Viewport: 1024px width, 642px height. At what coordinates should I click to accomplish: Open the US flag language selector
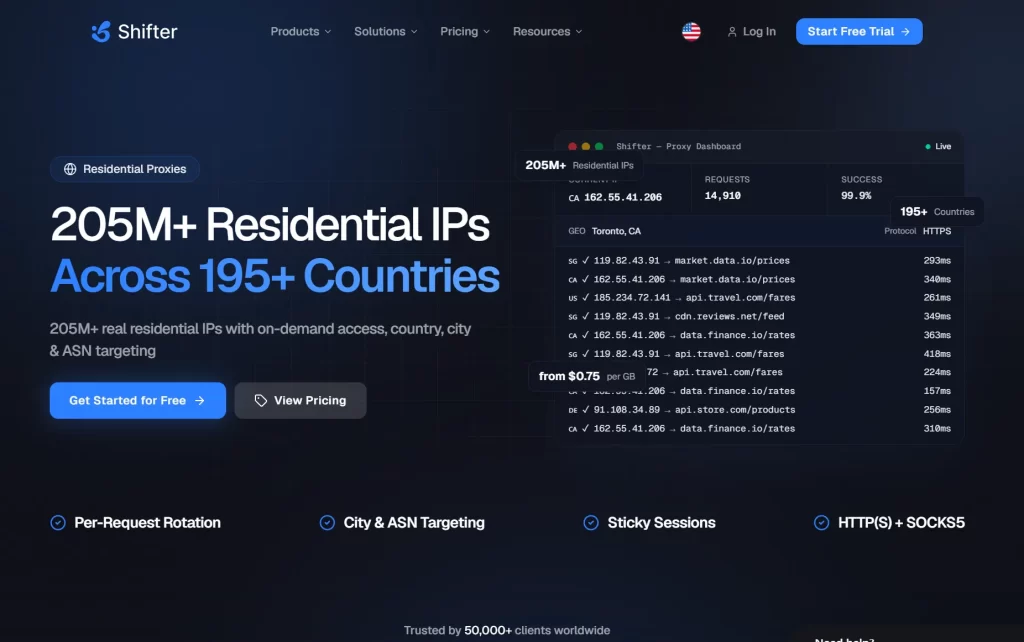coord(691,31)
